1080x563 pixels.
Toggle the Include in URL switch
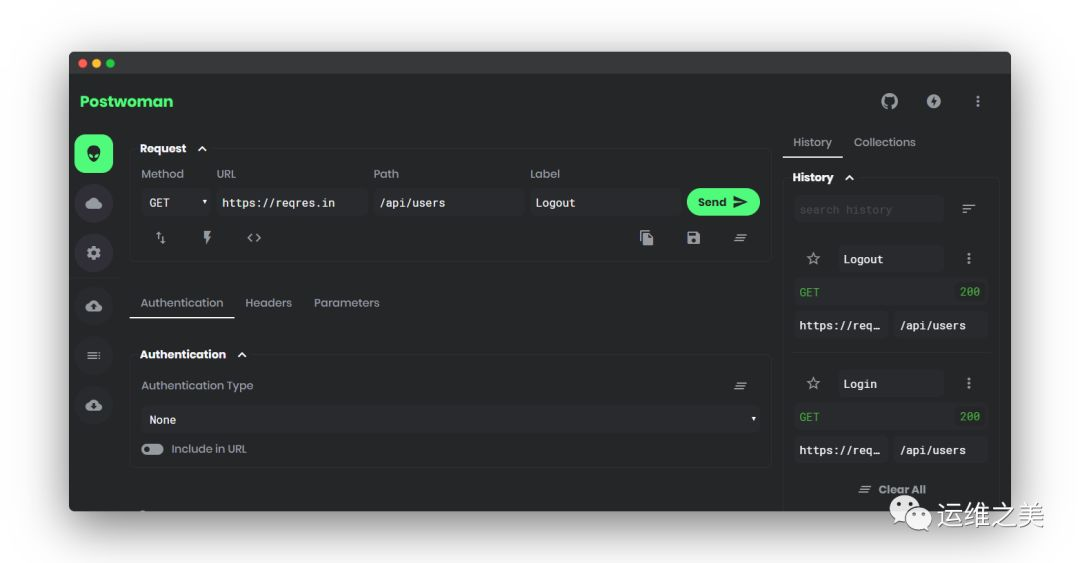click(152, 449)
